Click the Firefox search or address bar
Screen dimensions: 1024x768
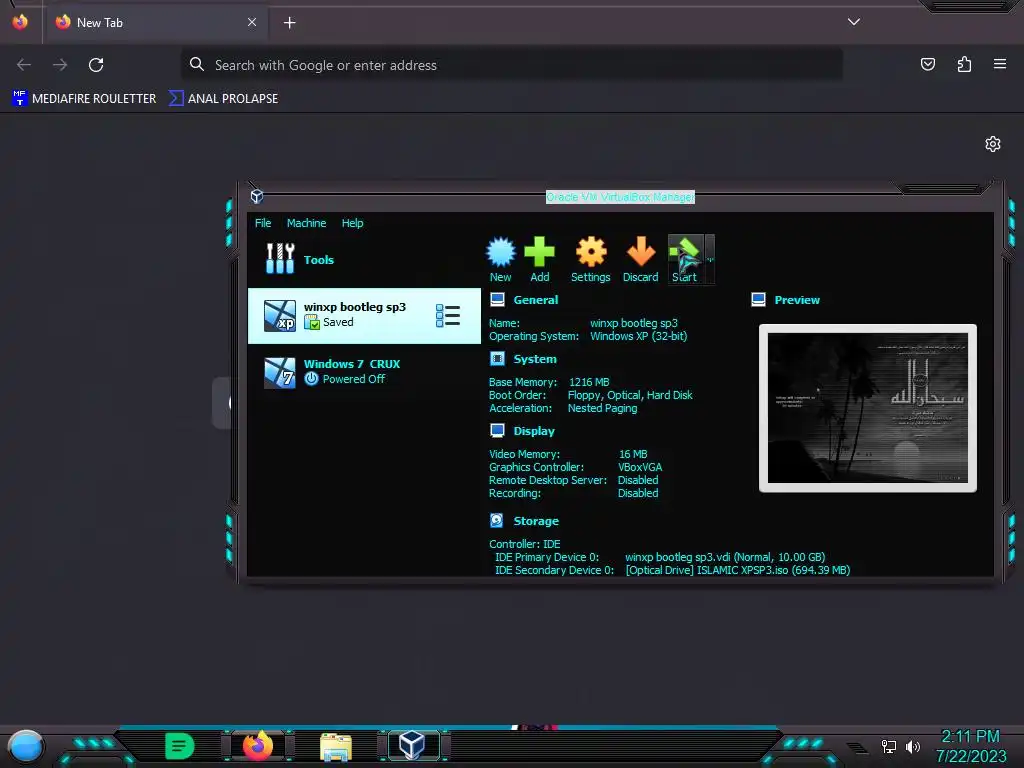511,65
